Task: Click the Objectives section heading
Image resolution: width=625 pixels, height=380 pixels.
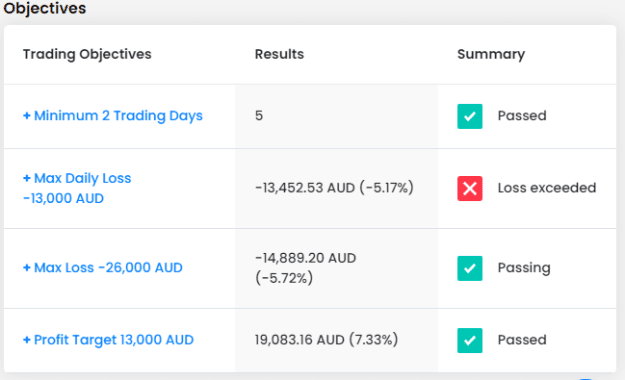Action: [45, 8]
